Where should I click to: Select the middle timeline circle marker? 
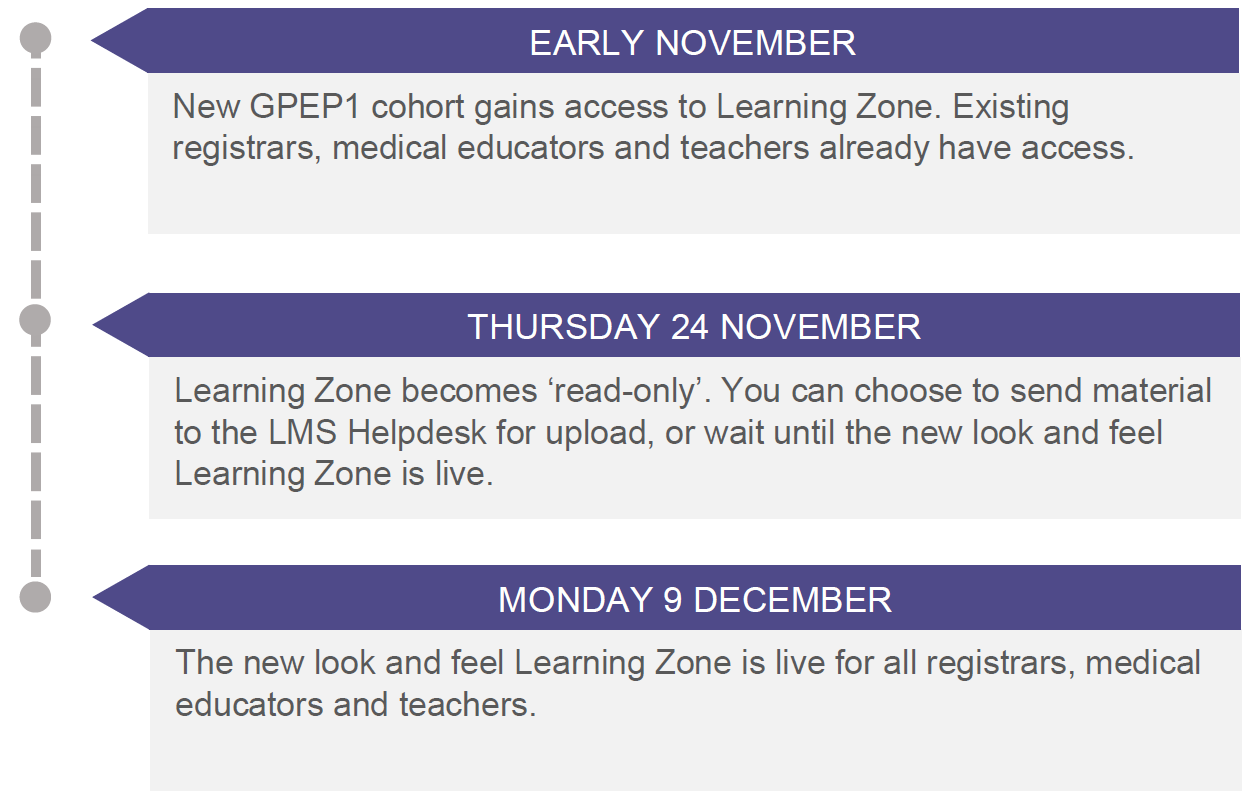(36, 320)
